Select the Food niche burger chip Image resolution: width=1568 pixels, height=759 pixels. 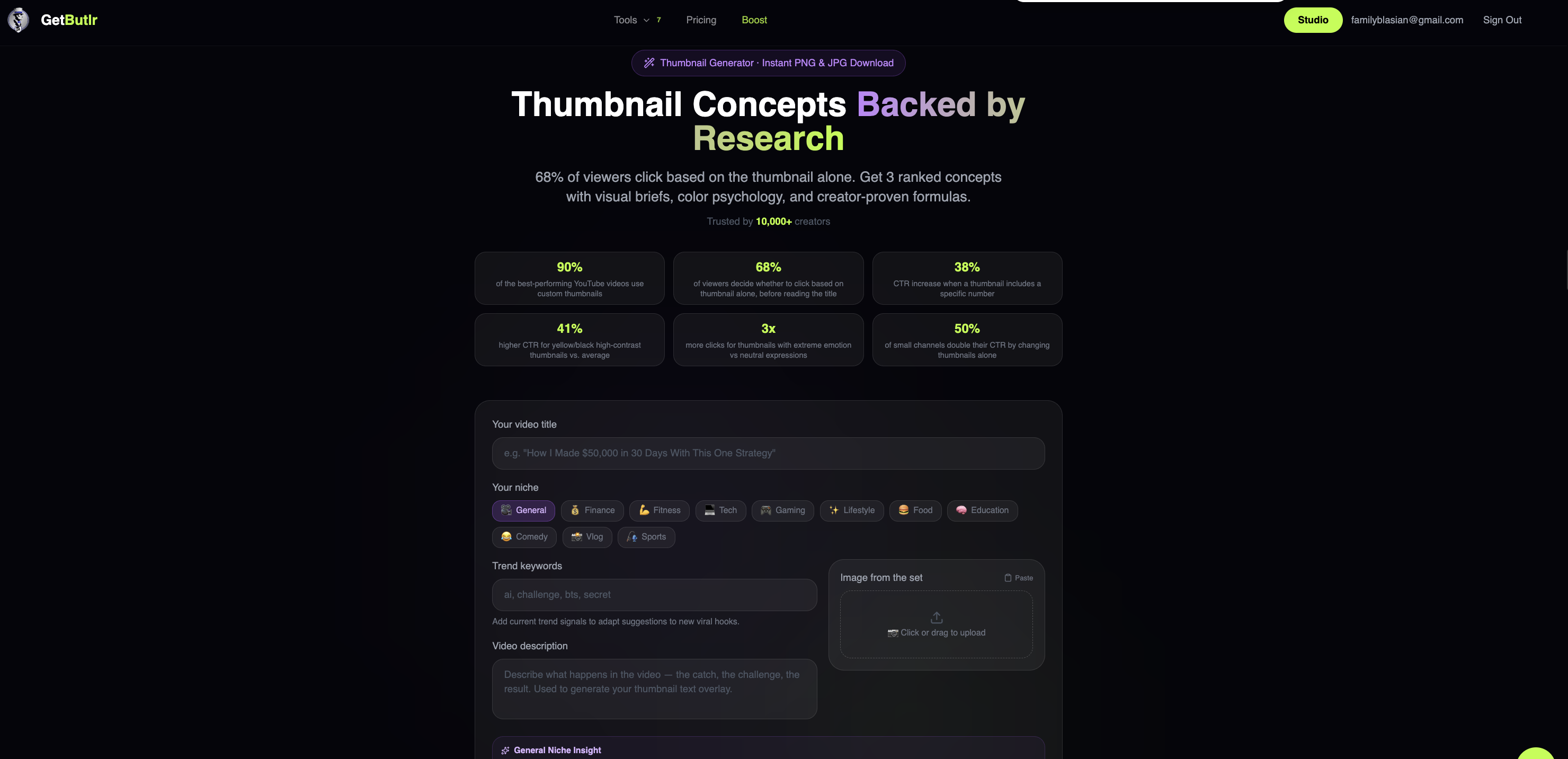(915, 510)
